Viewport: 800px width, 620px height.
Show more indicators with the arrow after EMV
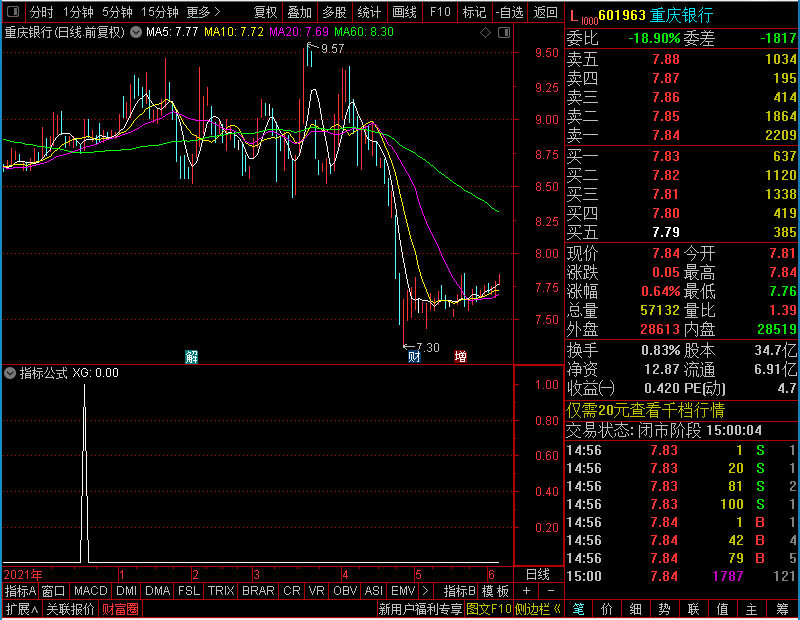[425, 591]
